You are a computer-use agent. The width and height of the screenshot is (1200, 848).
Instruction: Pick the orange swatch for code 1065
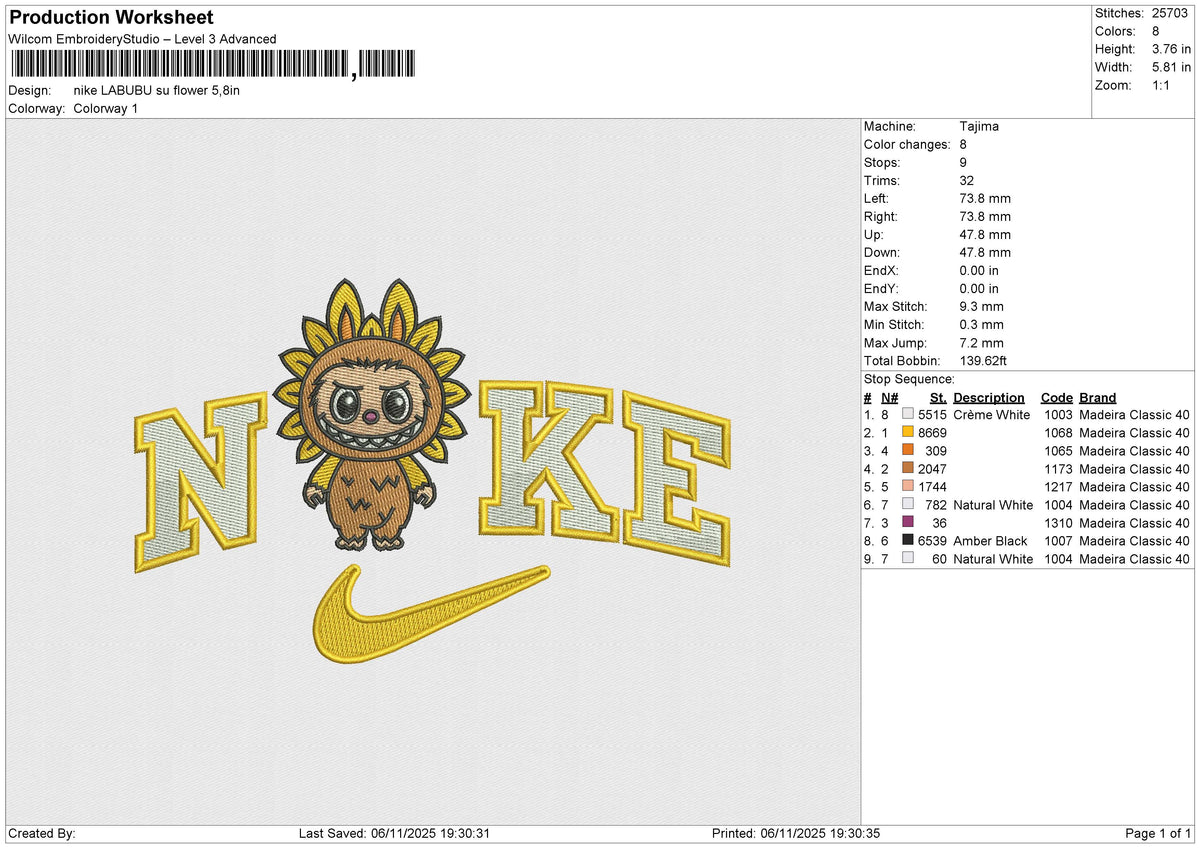point(908,451)
